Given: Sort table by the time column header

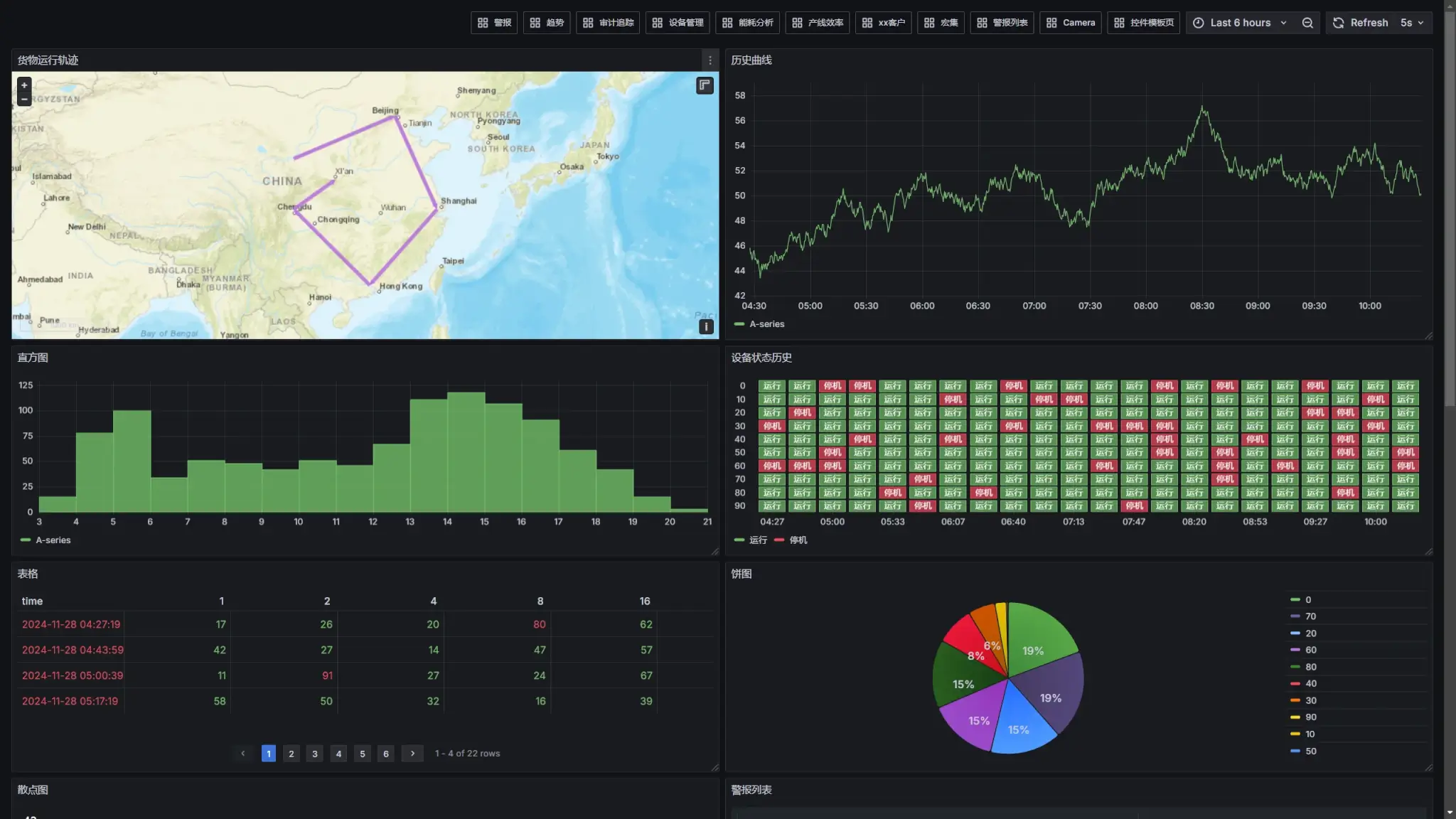Looking at the screenshot, I should pyautogui.click(x=32, y=601).
